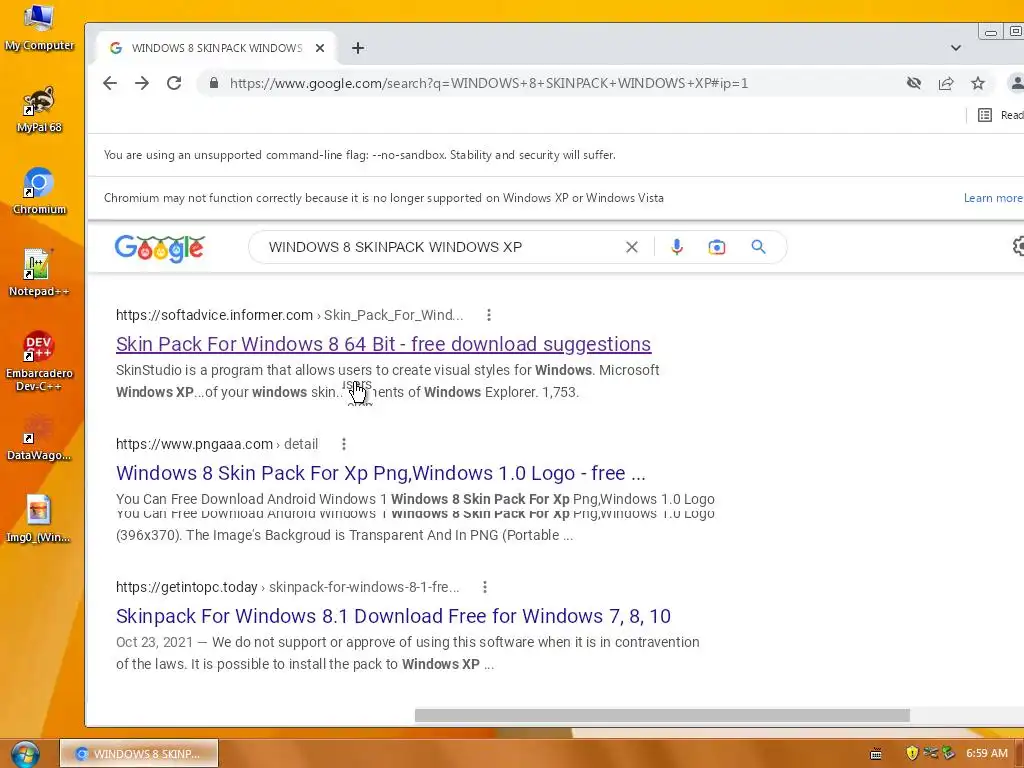Search by image camera icon
Viewport: 1024px width, 768px height.
pos(716,247)
